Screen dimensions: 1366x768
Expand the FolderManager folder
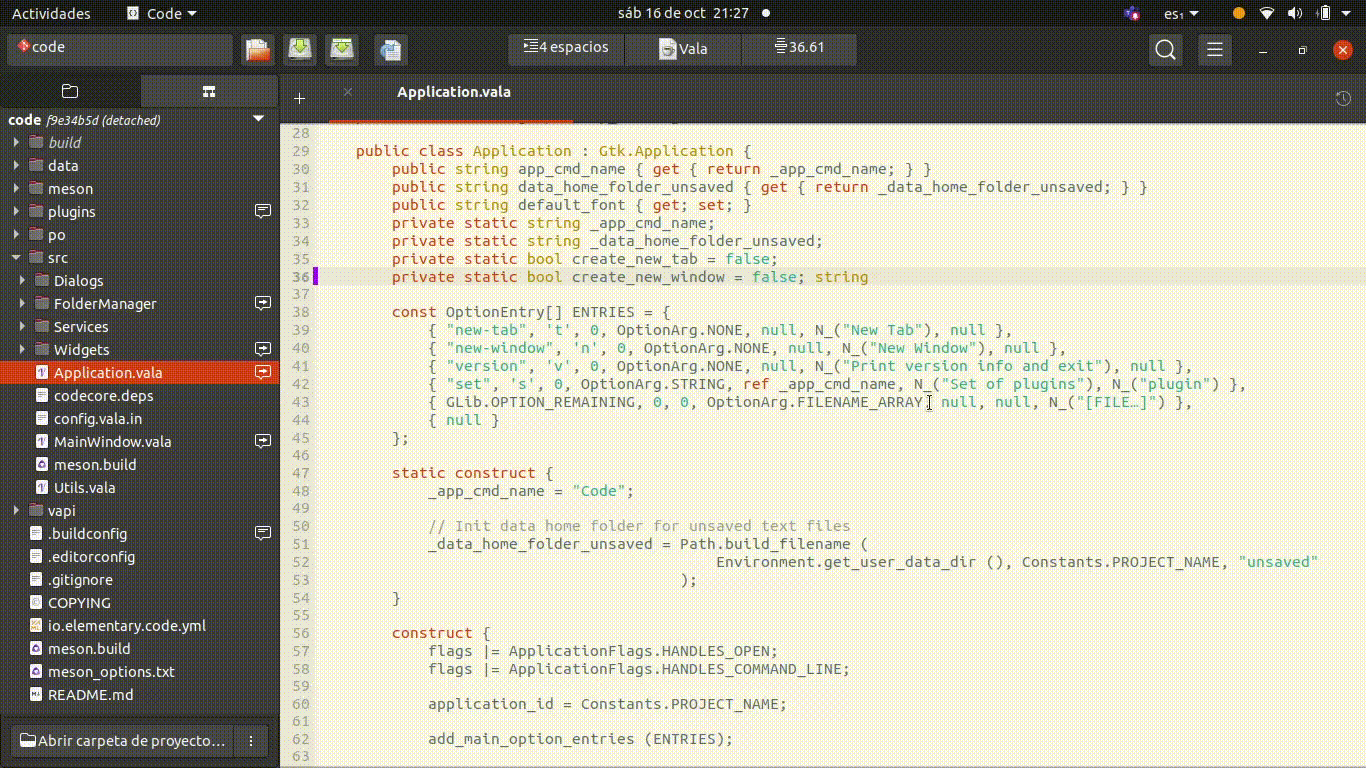coord(22,303)
